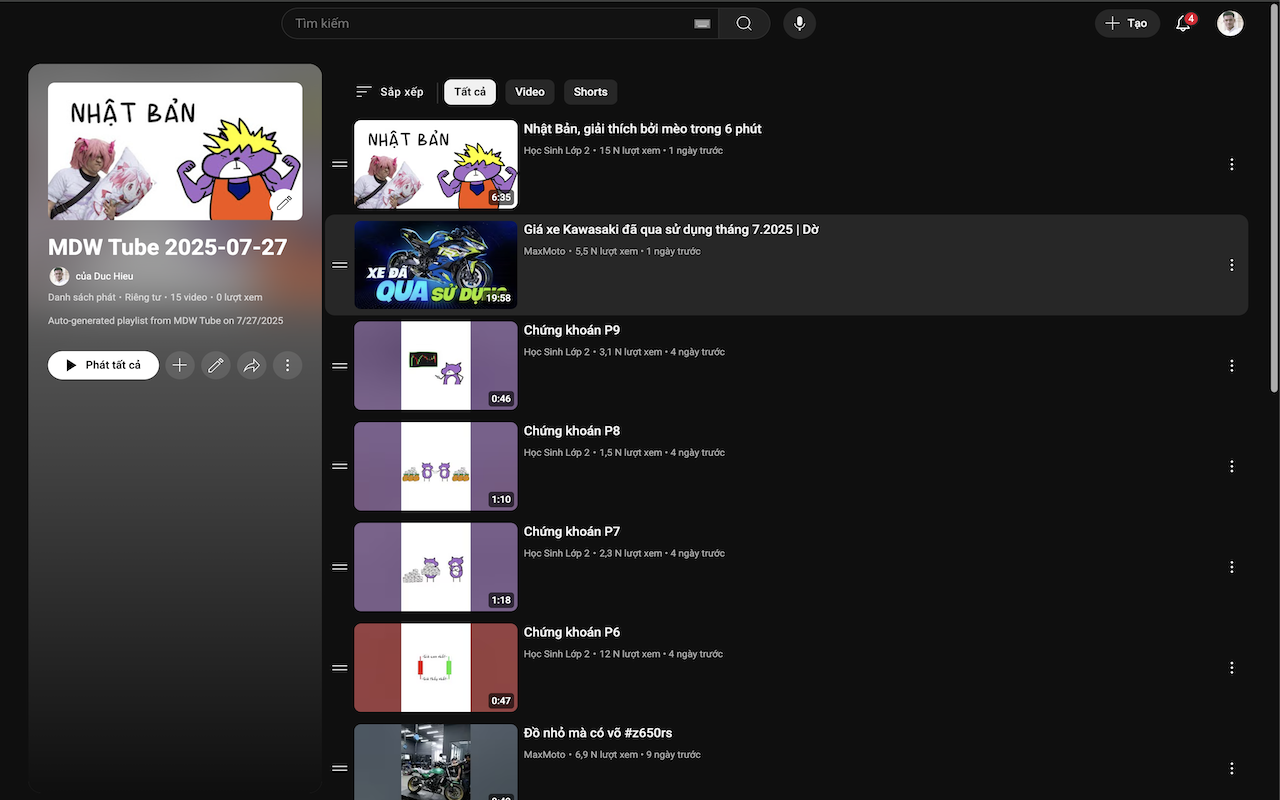Viewport: 1280px width, 800px height.
Task: Open Giá xe Kawasaki đã qua sử dụng video
Action: tap(672, 230)
